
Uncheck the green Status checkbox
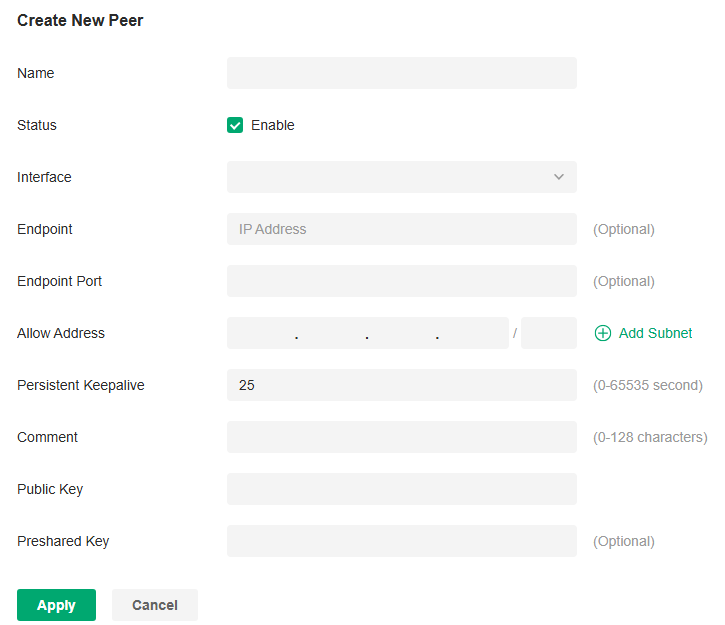235,125
